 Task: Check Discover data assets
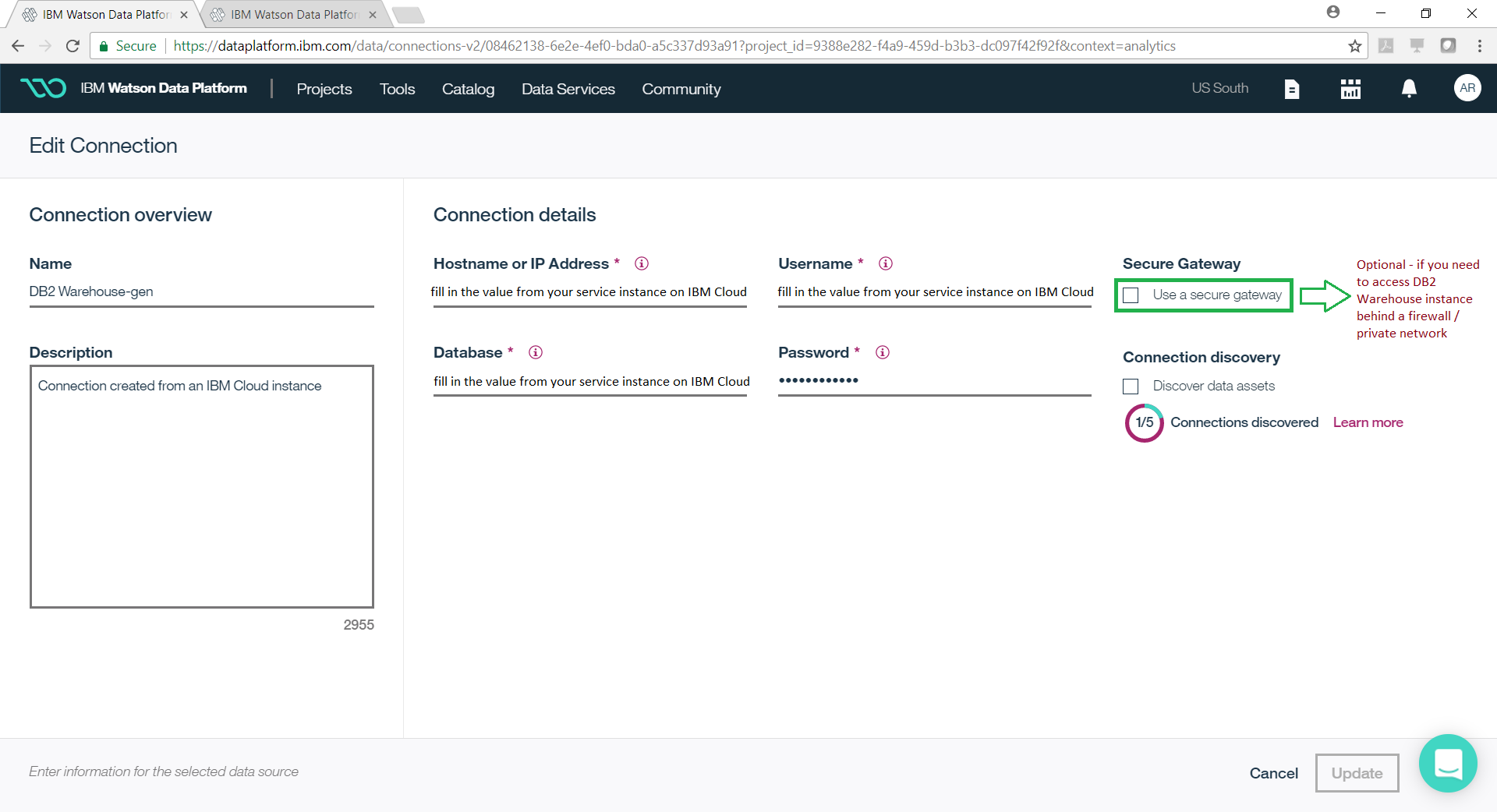pos(1131,387)
